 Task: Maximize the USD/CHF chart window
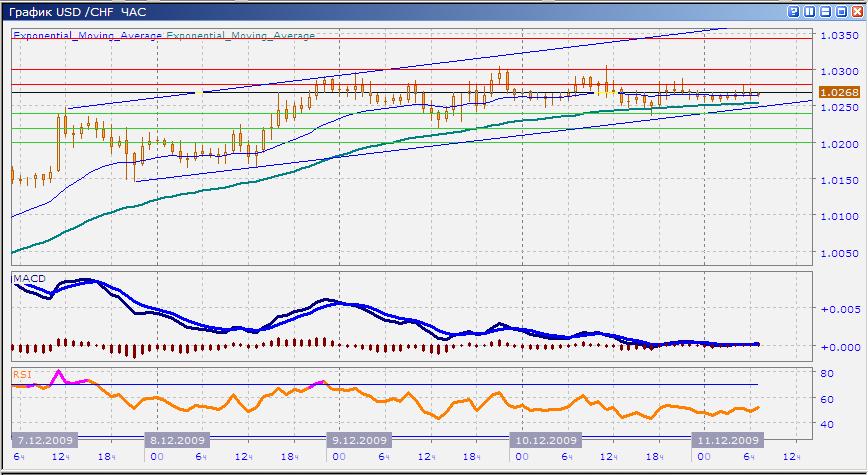point(841,11)
